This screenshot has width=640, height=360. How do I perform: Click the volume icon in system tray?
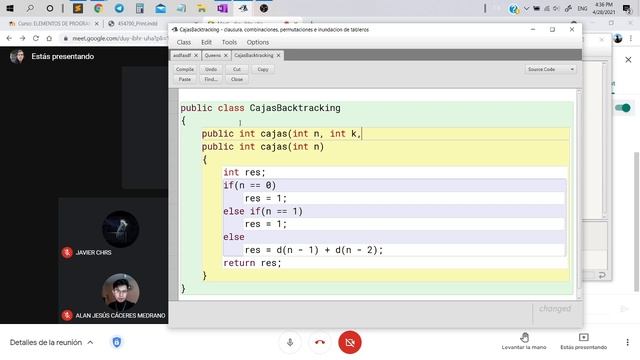tap(556, 8)
